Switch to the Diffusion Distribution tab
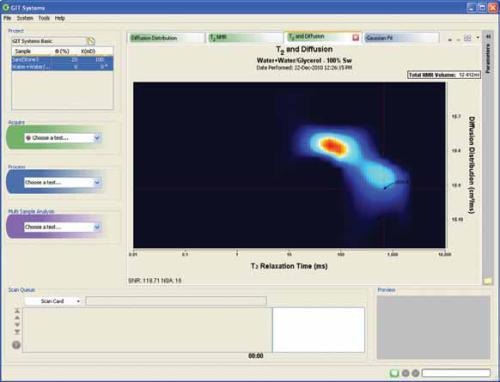This screenshot has width=500, height=382. click(x=167, y=38)
